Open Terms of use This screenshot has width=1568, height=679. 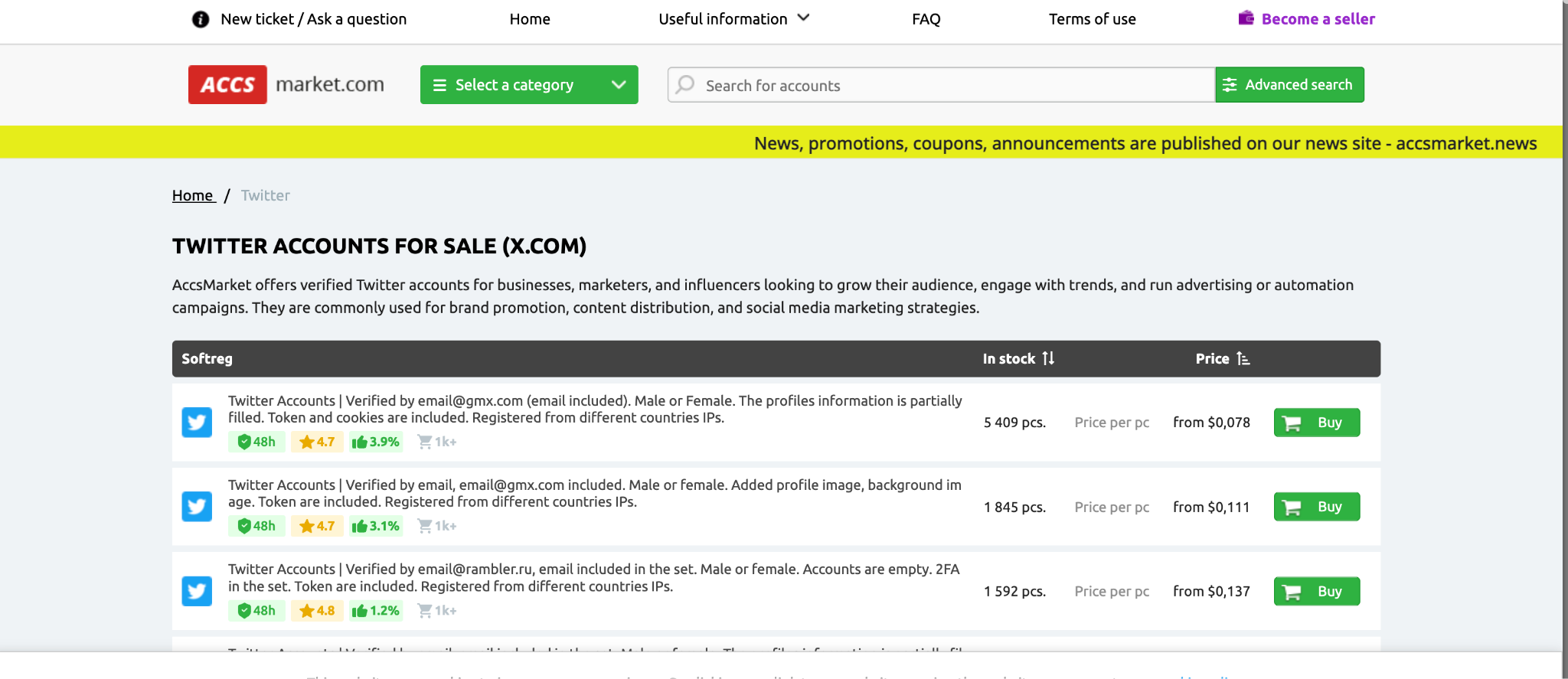coord(1092,19)
